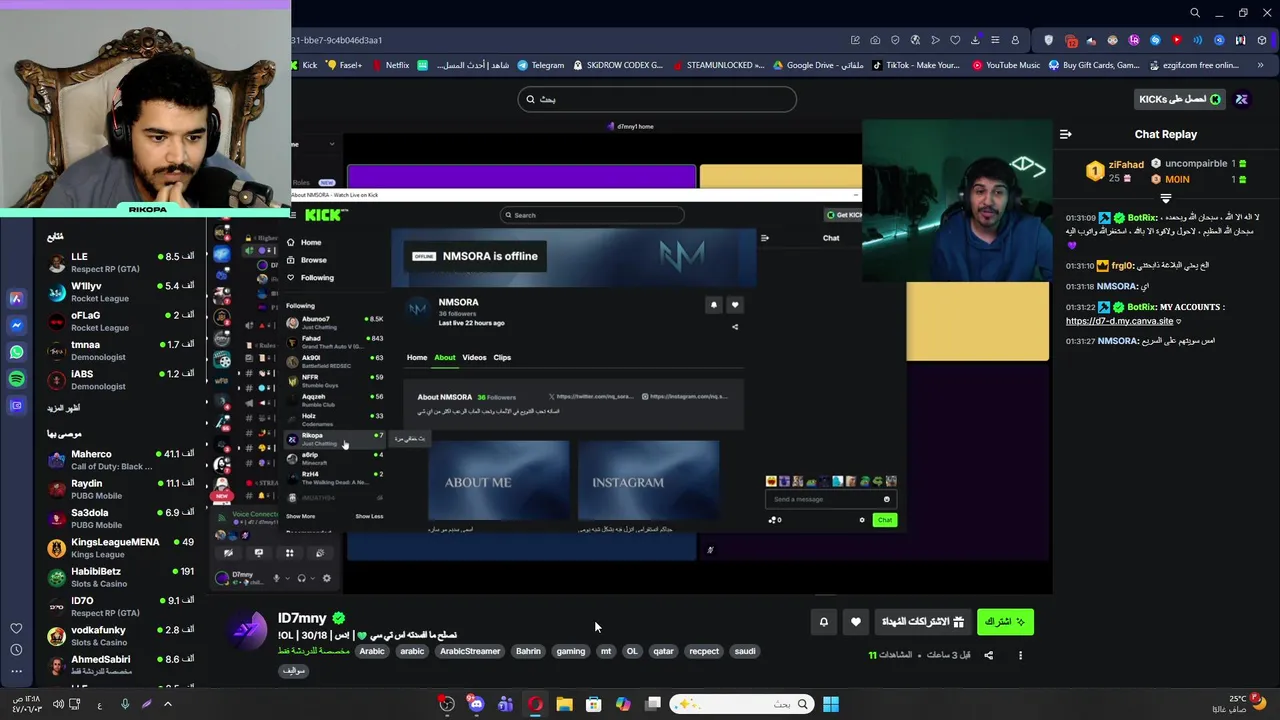Open bookmarks heart in Opera sidebar
This screenshot has height=720, width=1280.
pyautogui.click(x=16, y=628)
